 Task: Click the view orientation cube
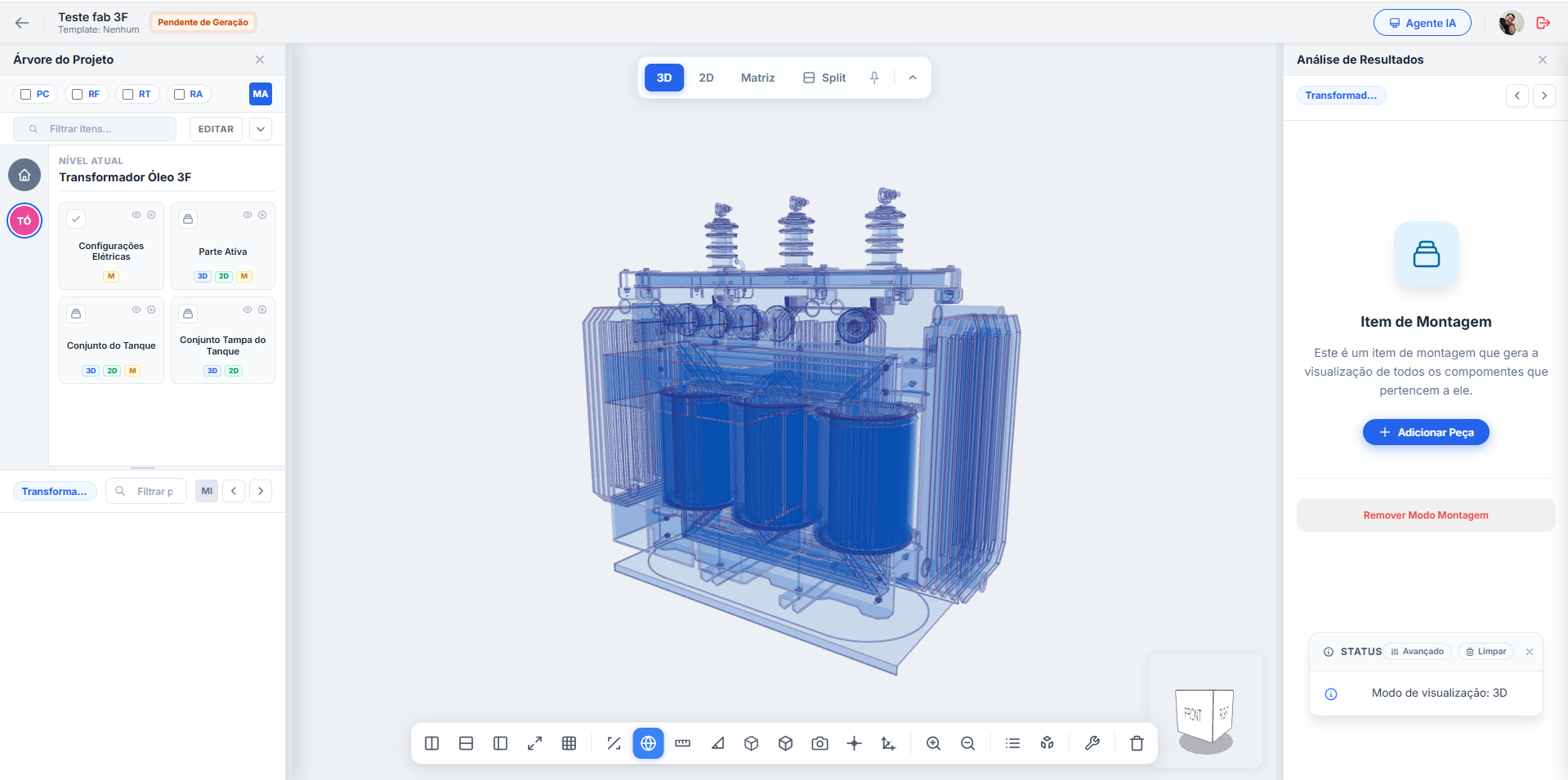[x=1204, y=715]
